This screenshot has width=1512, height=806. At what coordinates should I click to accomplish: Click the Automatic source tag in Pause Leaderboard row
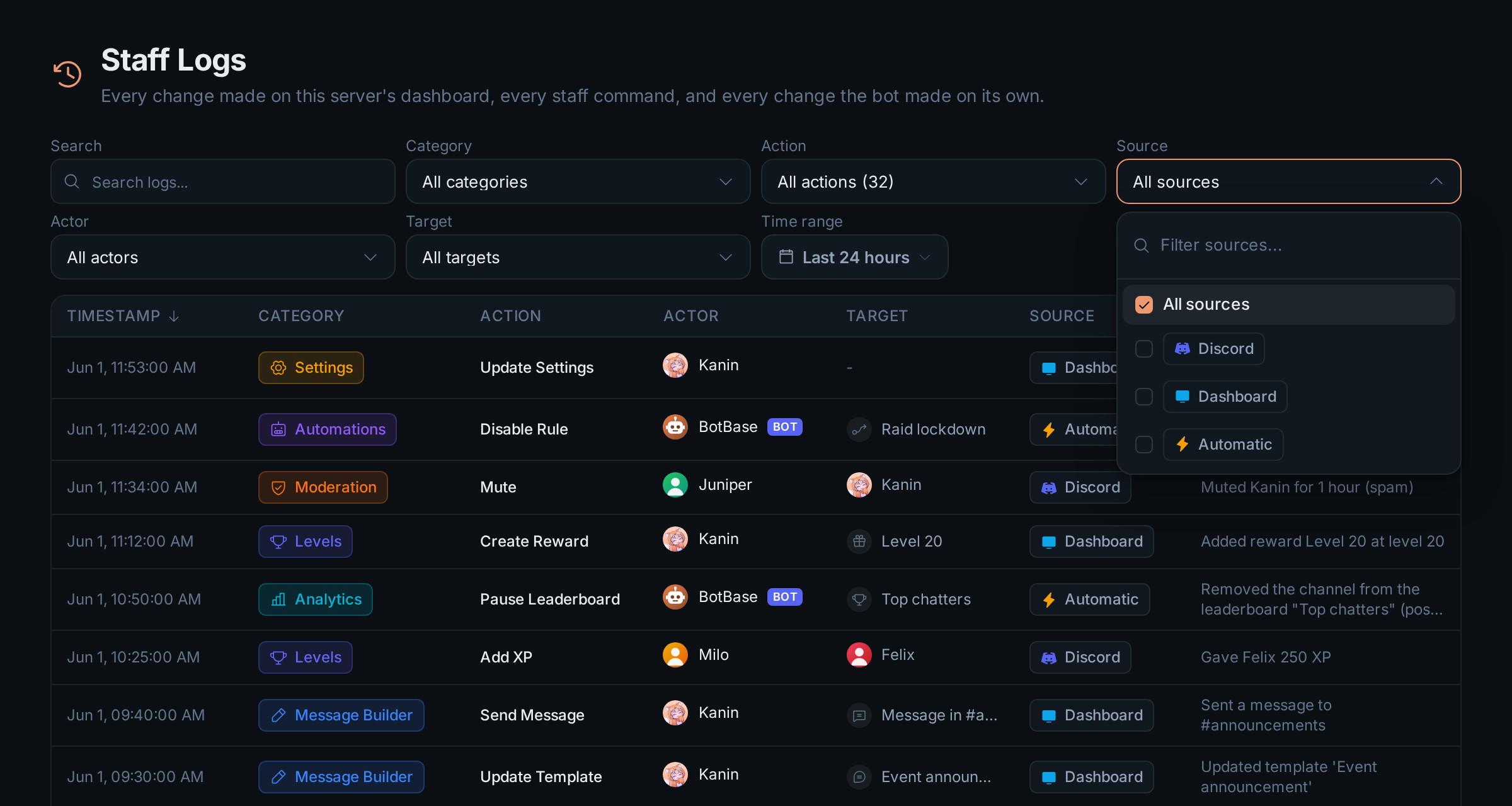pyautogui.click(x=1090, y=599)
